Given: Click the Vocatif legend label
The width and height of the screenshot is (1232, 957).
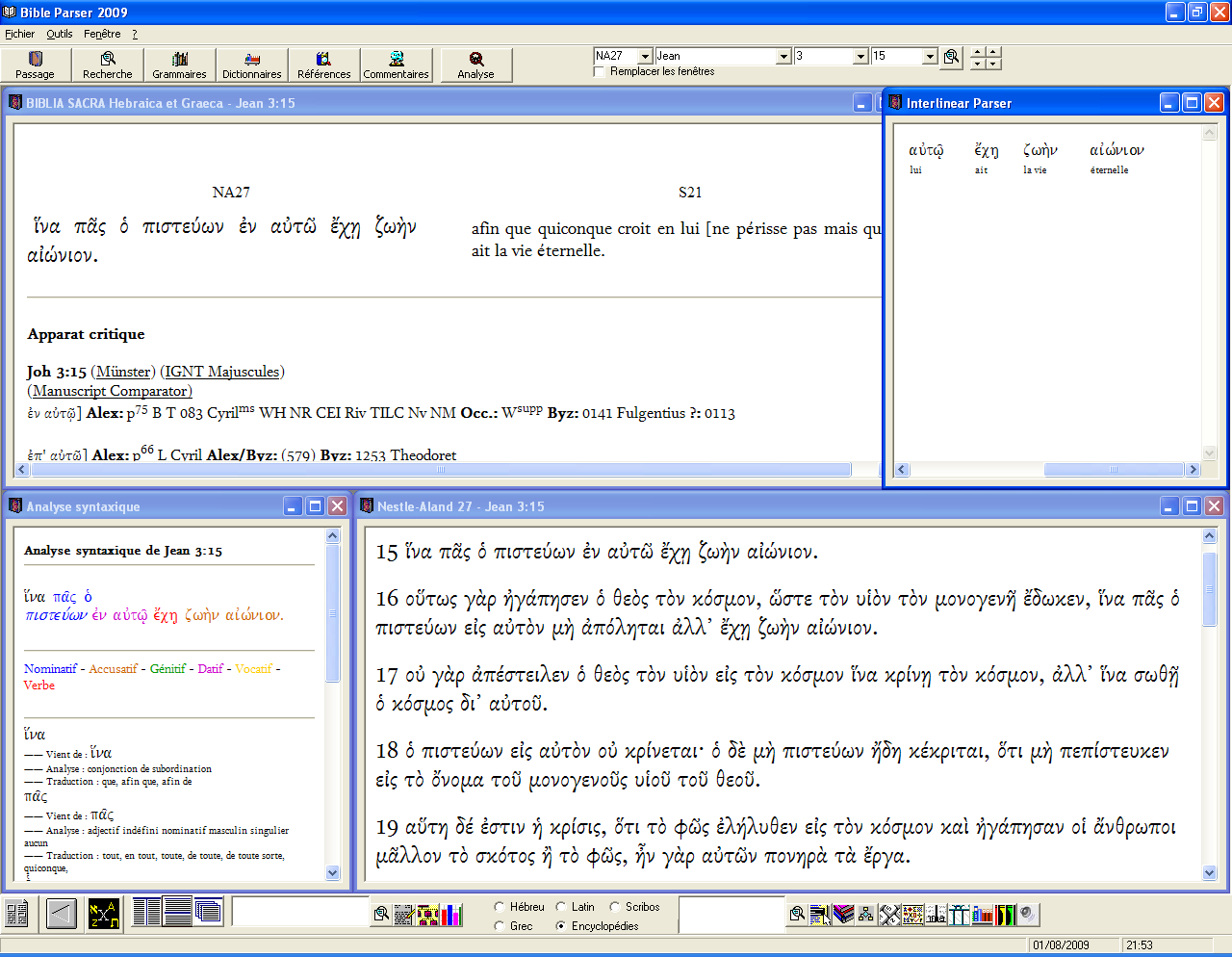Looking at the screenshot, I should [x=253, y=669].
